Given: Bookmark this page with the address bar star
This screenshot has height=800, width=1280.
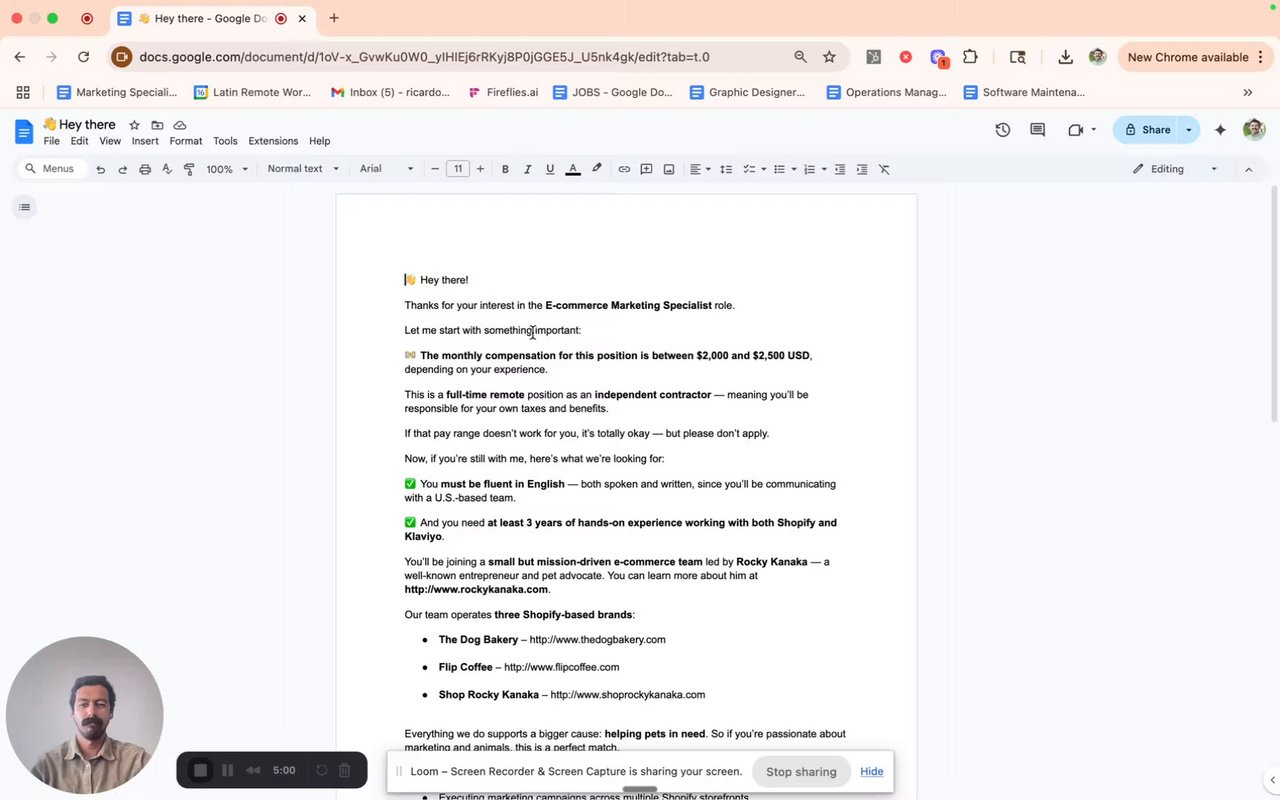Looking at the screenshot, I should point(829,57).
